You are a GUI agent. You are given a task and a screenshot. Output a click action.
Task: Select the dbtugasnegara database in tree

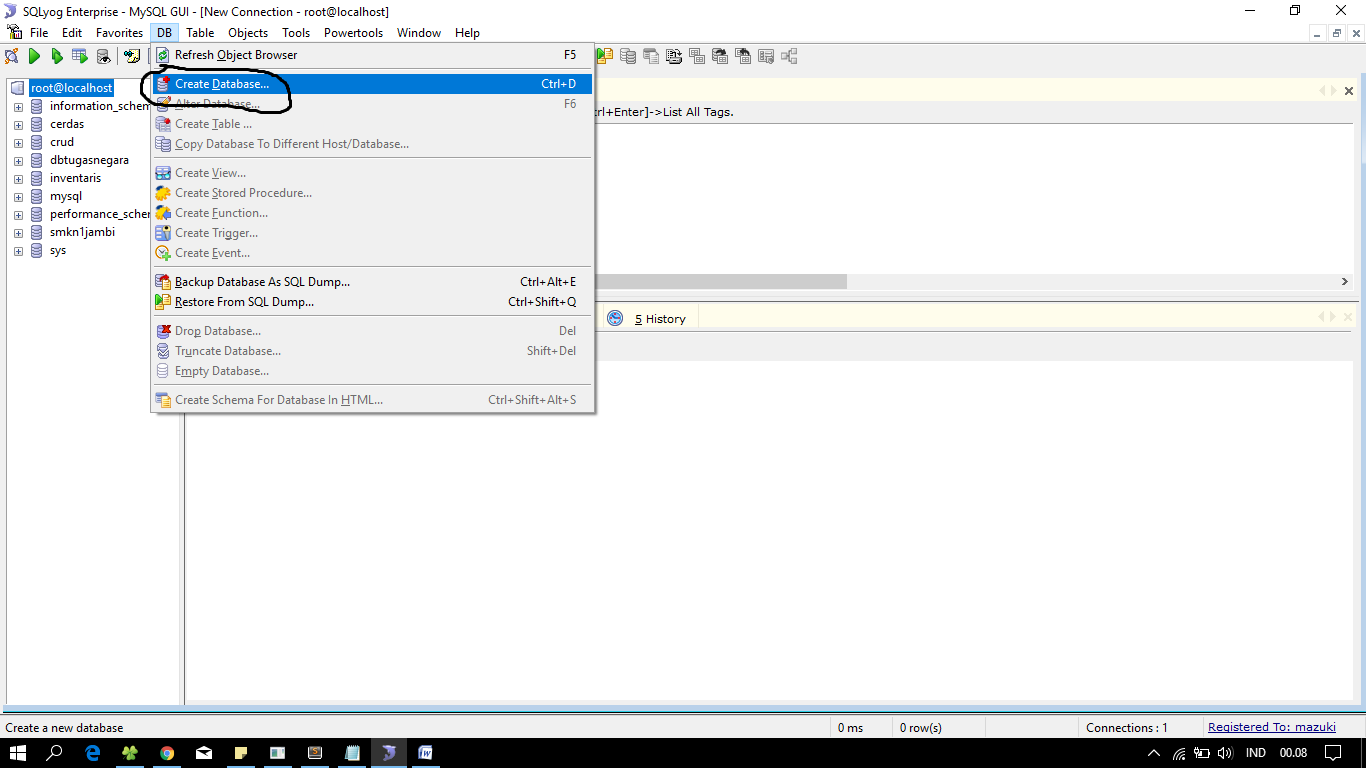click(x=89, y=160)
